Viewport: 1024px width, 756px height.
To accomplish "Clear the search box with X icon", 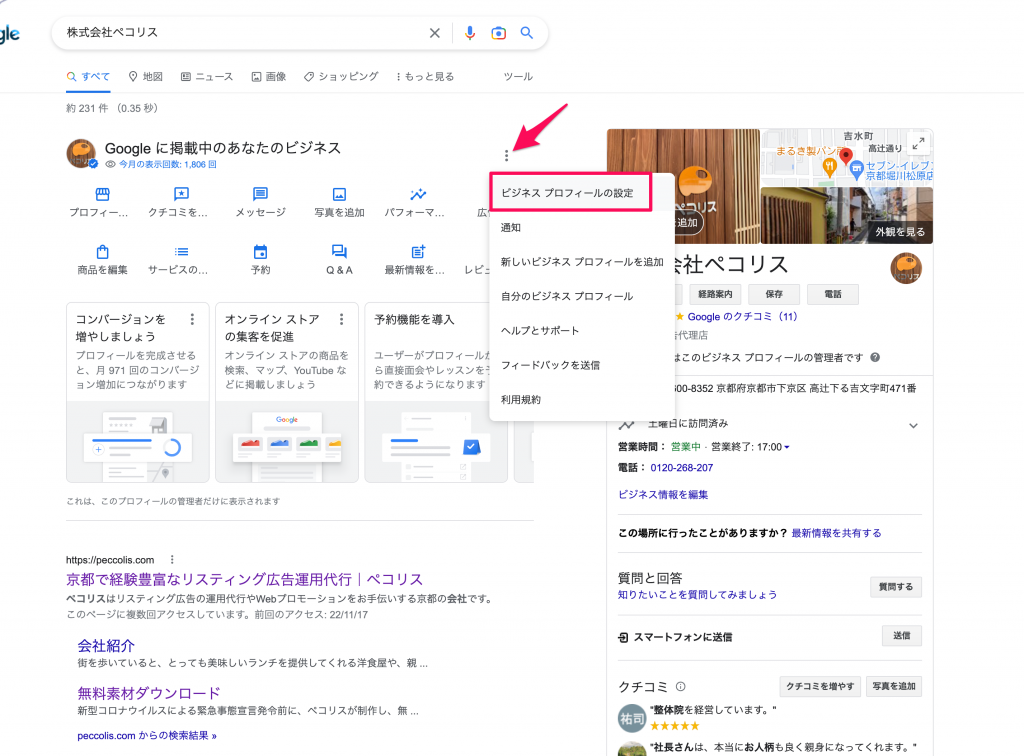I will point(435,33).
